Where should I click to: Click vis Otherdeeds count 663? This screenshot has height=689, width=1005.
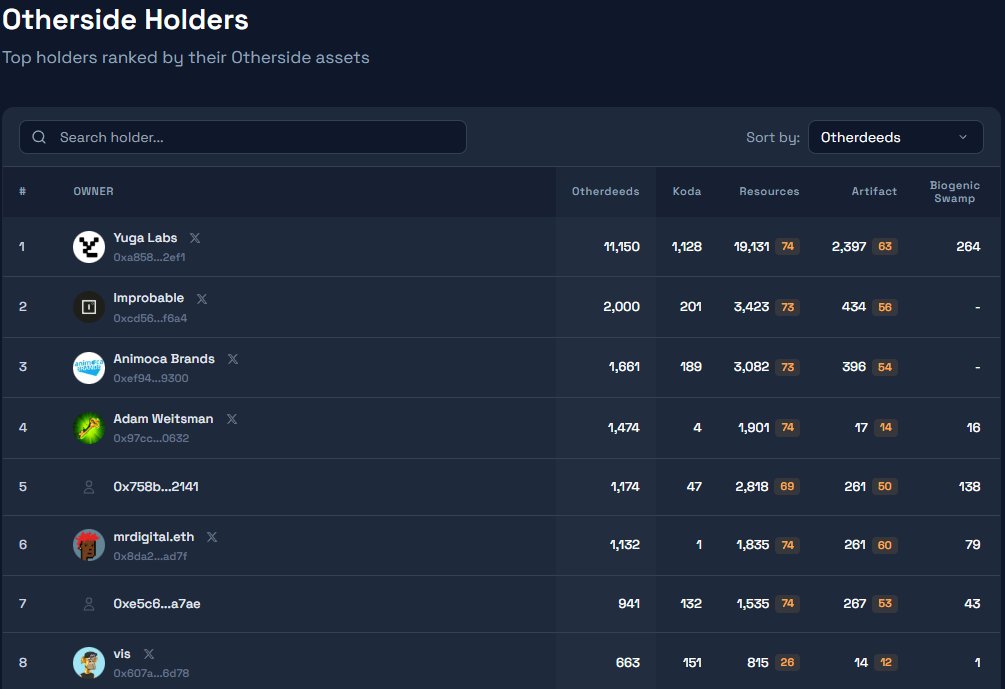click(x=627, y=662)
